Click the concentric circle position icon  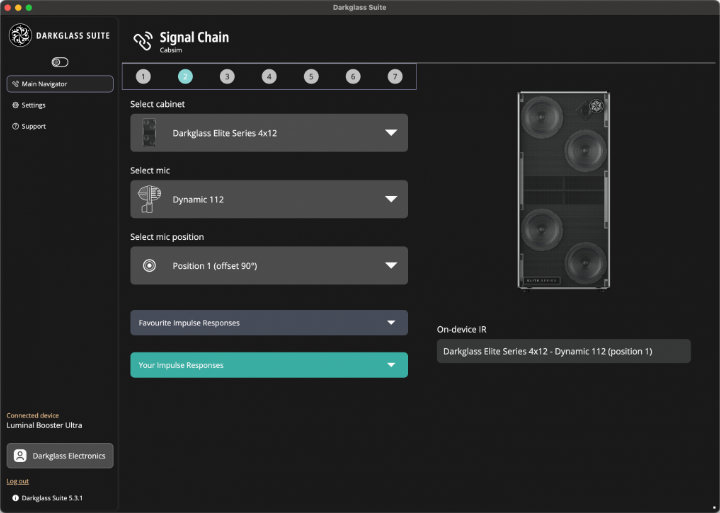149,265
